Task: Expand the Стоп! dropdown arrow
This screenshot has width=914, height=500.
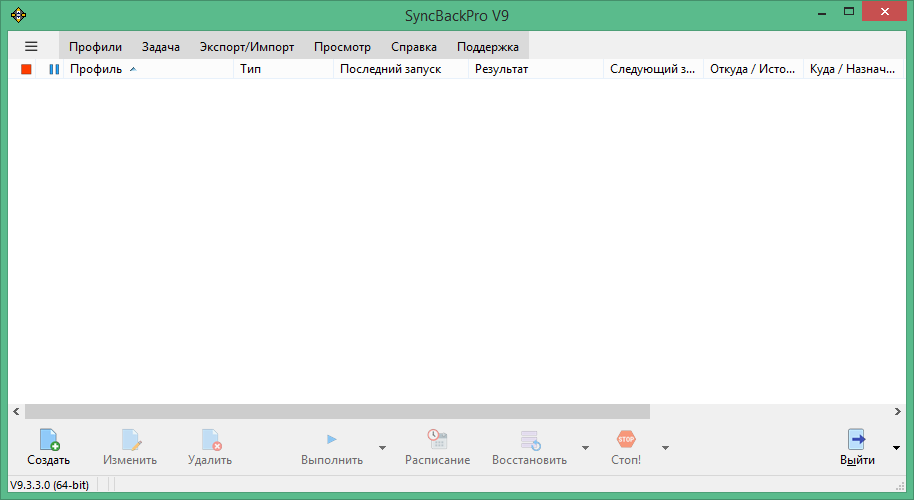Action: [x=665, y=448]
